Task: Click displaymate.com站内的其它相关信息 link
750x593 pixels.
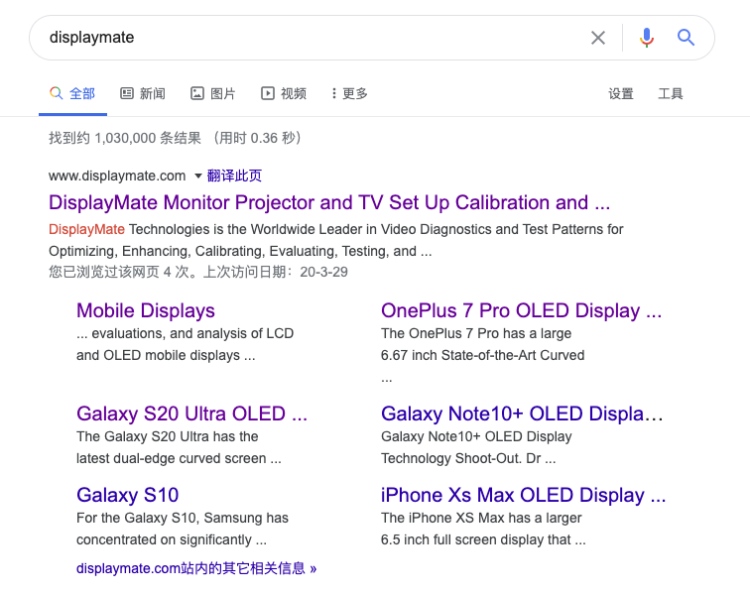Action: point(196,568)
